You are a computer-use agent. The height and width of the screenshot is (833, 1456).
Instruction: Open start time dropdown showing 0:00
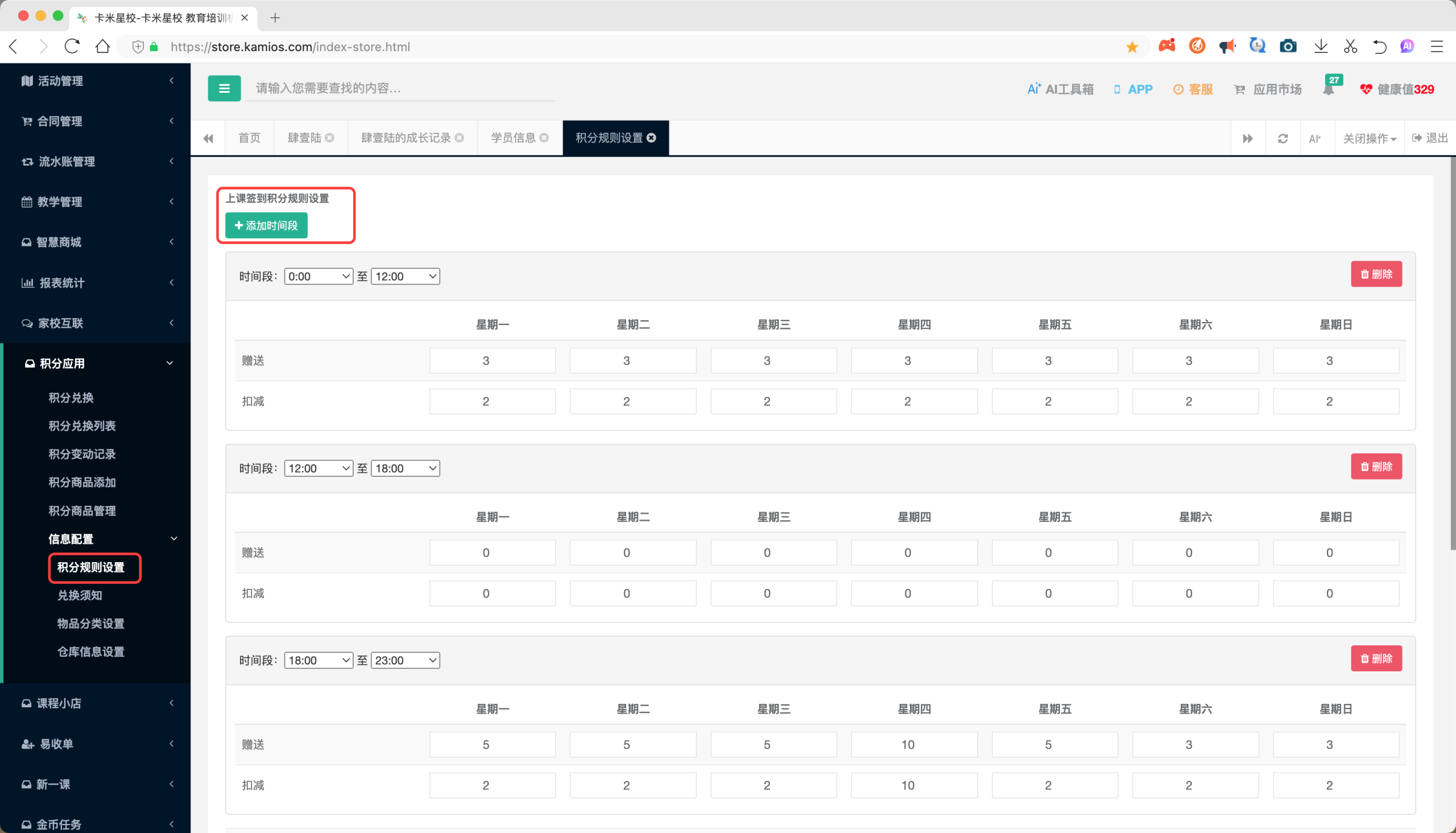tap(318, 277)
